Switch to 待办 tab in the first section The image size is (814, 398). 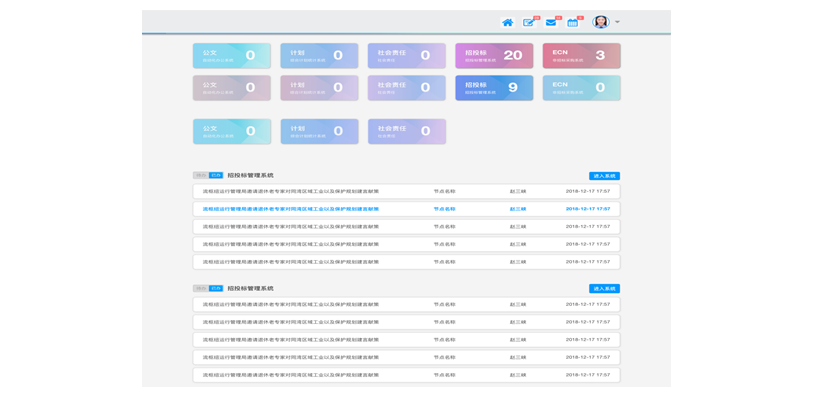(x=201, y=175)
